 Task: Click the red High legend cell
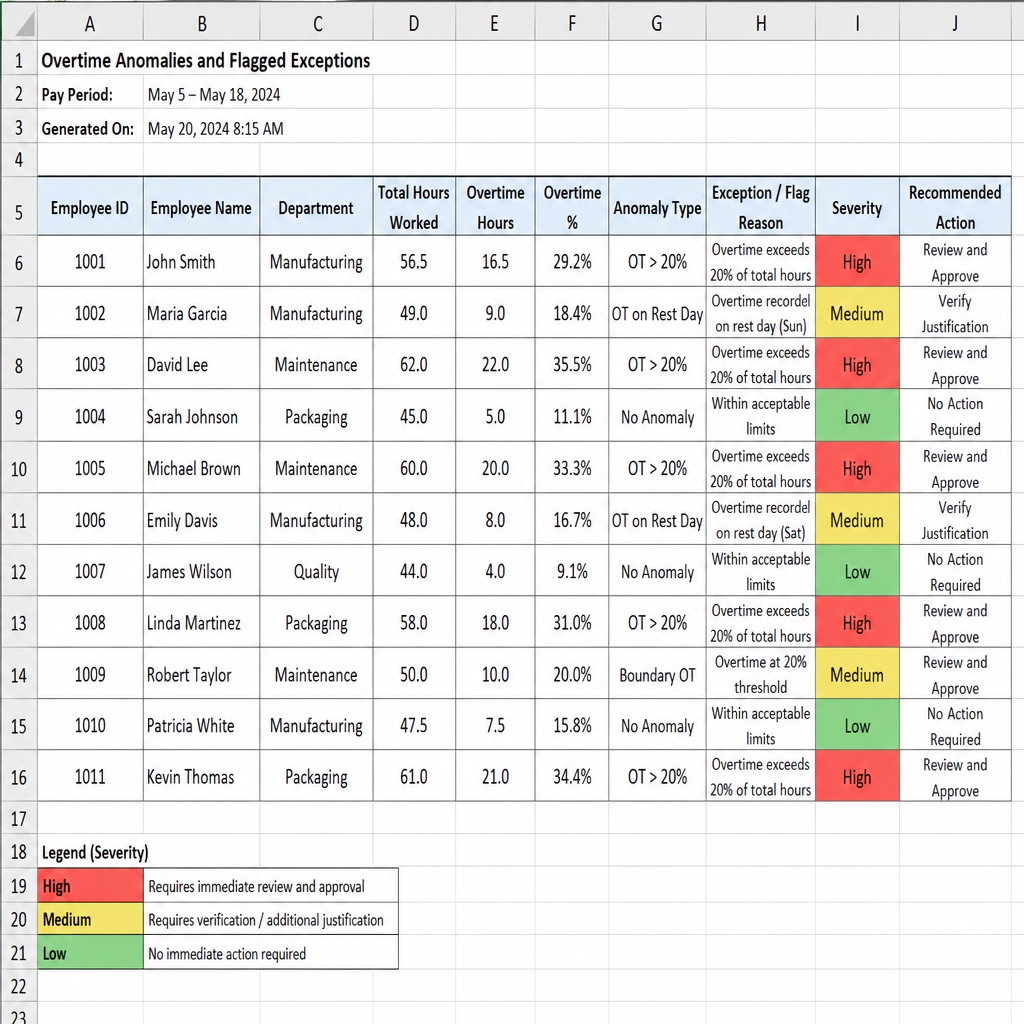pos(90,886)
